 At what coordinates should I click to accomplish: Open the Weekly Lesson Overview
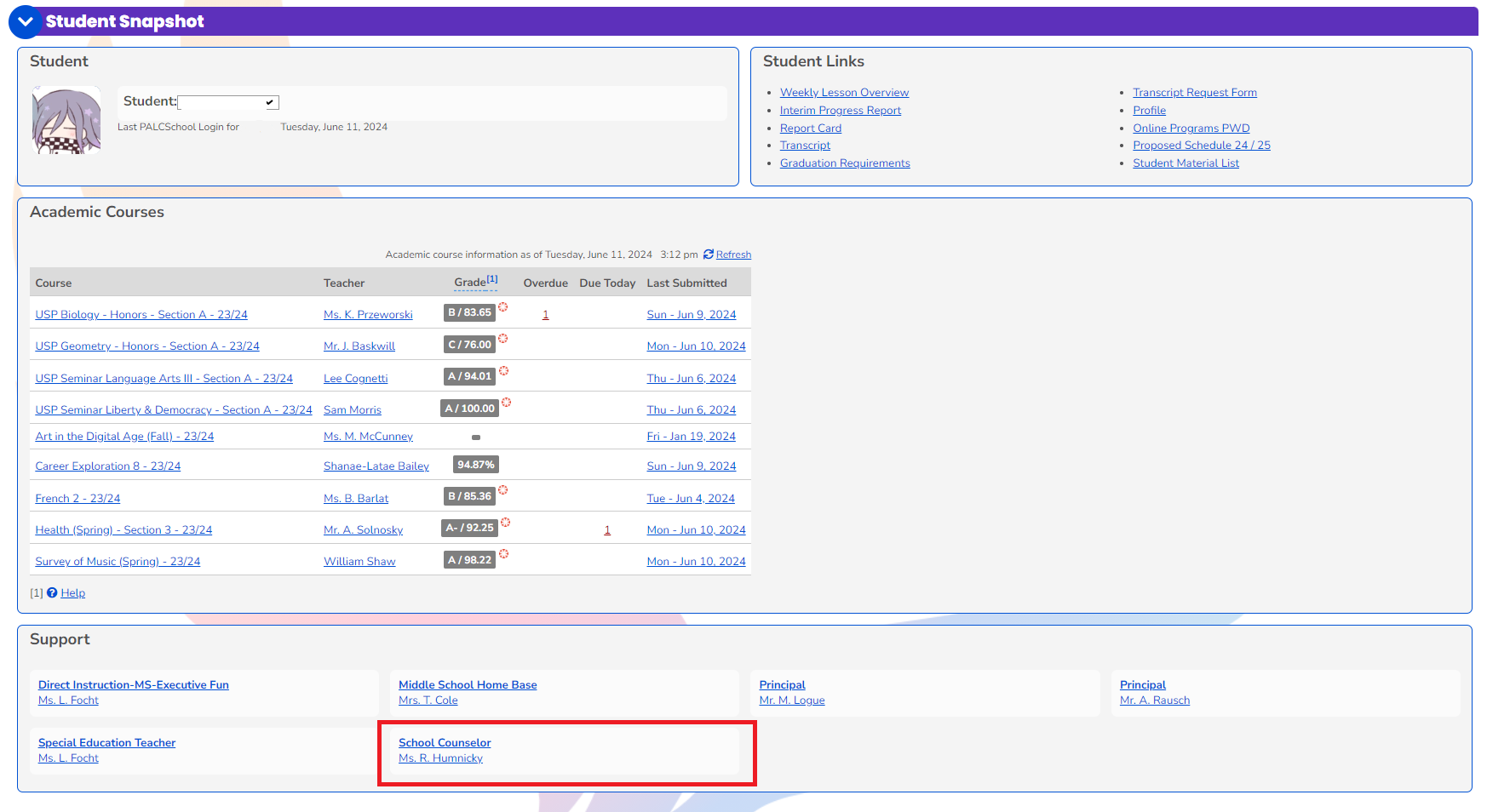tap(844, 92)
